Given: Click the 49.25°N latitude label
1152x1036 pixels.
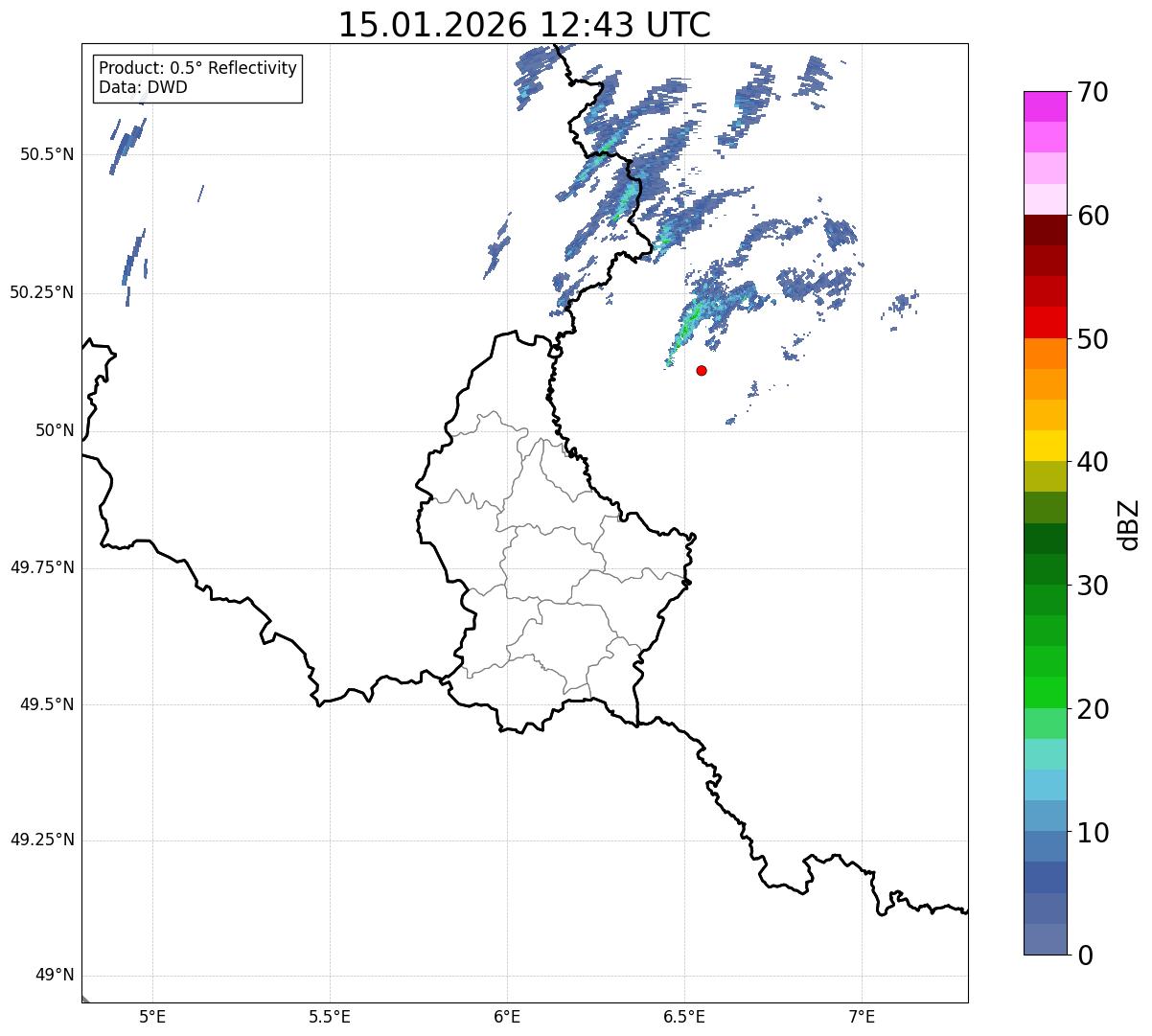Looking at the screenshot, I should [x=42, y=840].
